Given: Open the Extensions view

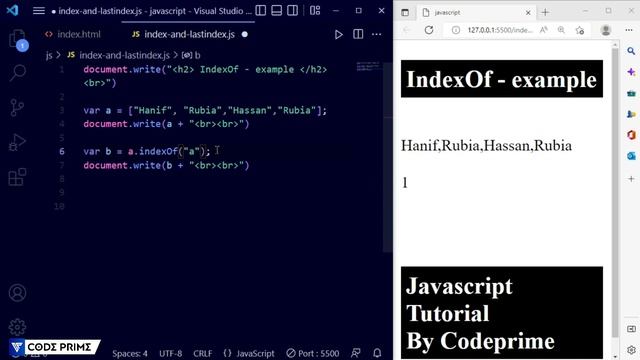Looking at the screenshot, I should point(17,177).
